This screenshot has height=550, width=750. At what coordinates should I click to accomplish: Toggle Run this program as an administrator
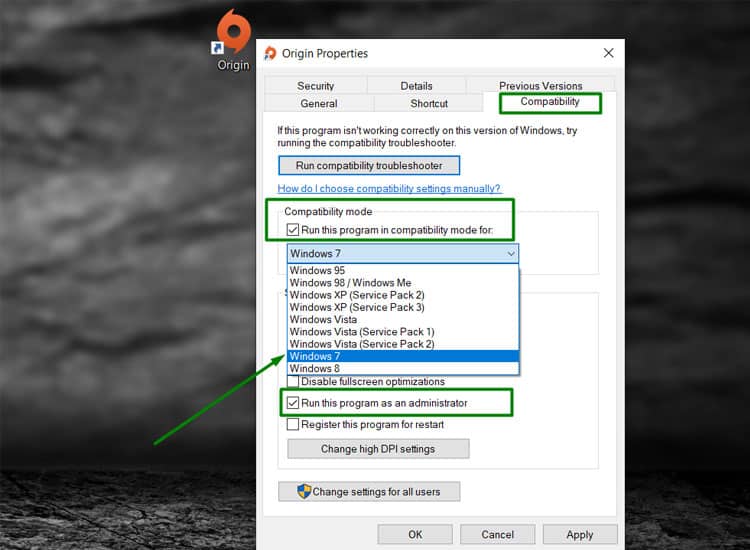tap(293, 403)
